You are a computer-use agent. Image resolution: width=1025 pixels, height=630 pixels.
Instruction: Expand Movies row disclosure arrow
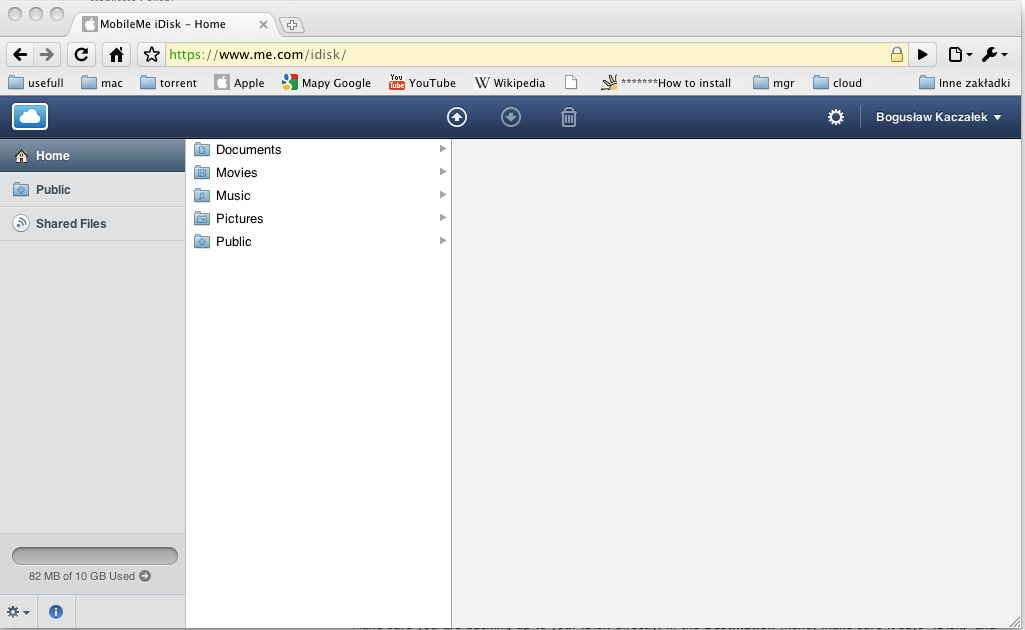point(443,172)
